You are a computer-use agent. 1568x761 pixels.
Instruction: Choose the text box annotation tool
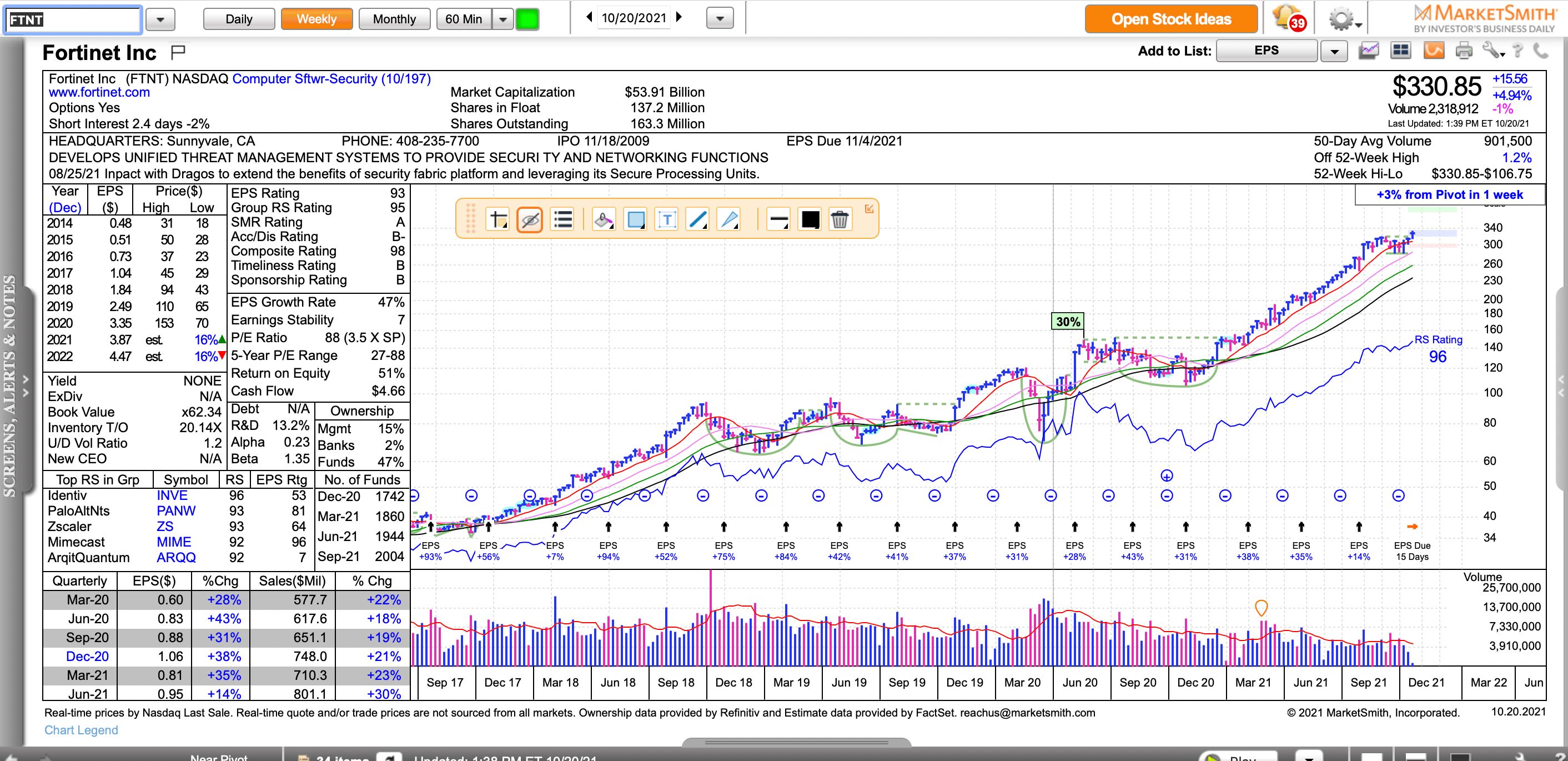tap(666, 219)
